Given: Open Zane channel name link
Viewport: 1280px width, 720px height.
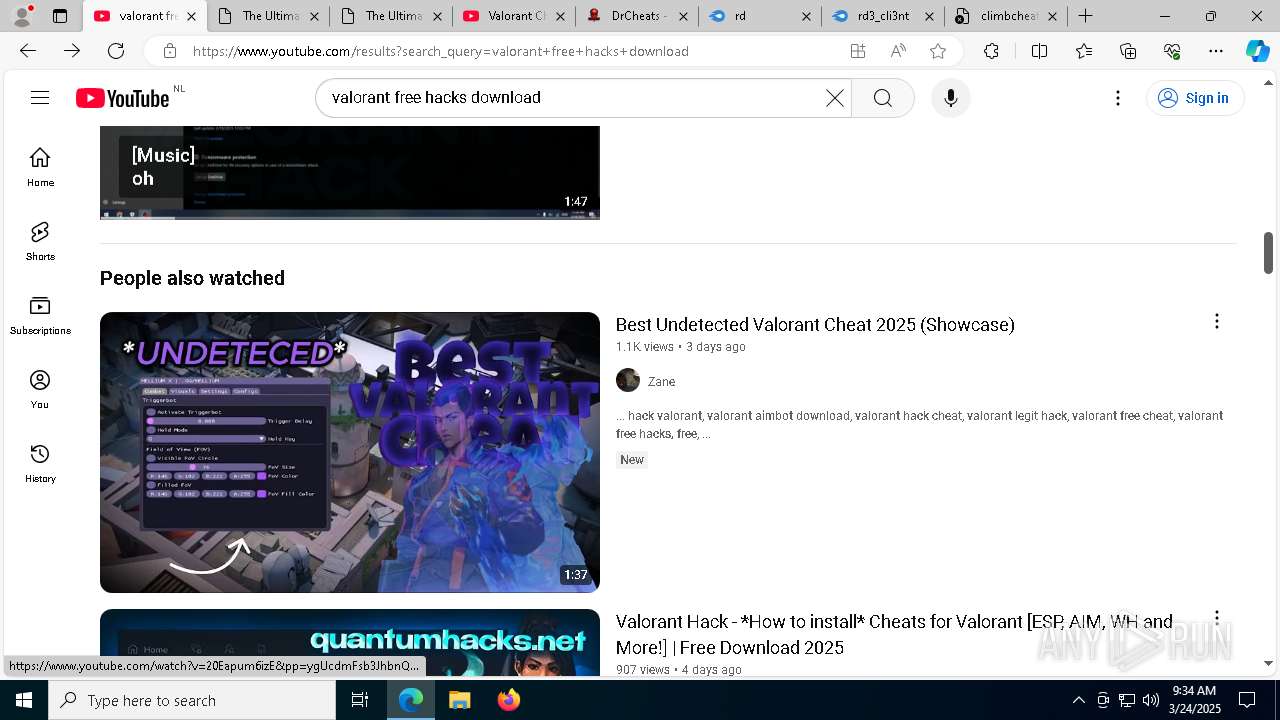Looking at the screenshot, I should pos(661,381).
